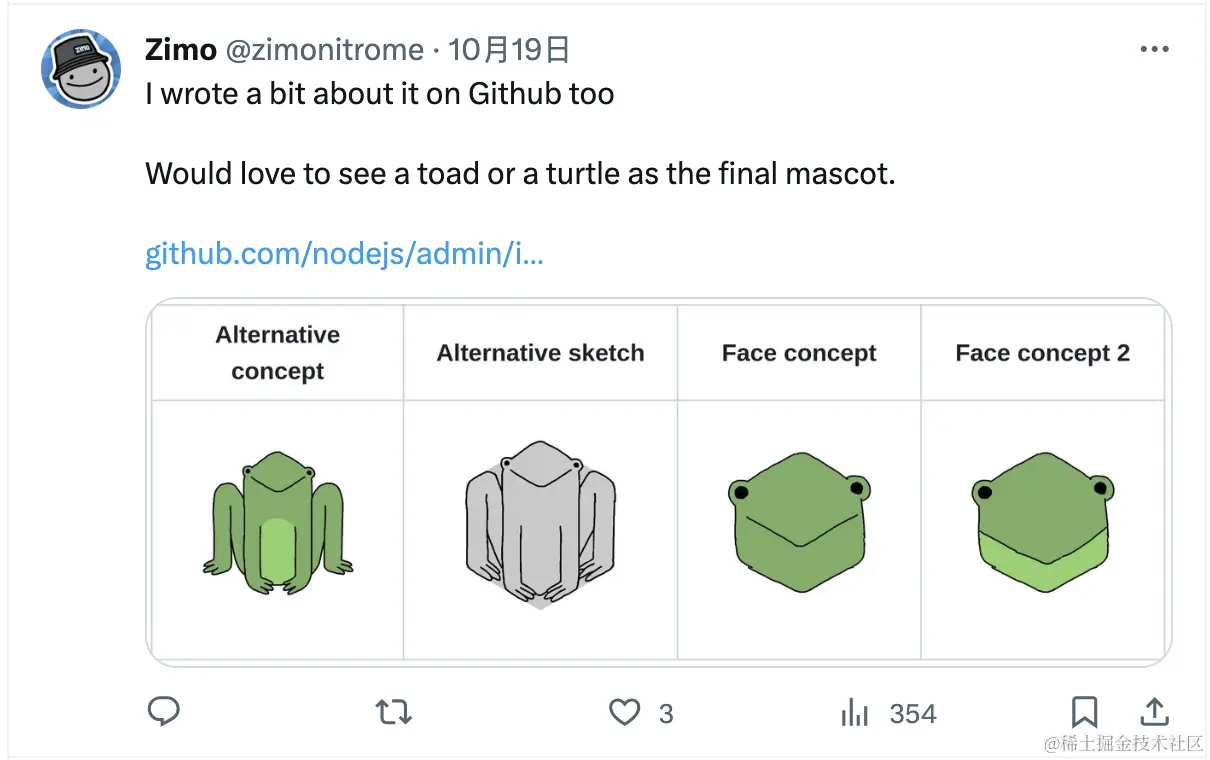The image size is (1210, 760).
Task: Click the 354 views count
Action: pyautogui.click(x=912, y=713)
